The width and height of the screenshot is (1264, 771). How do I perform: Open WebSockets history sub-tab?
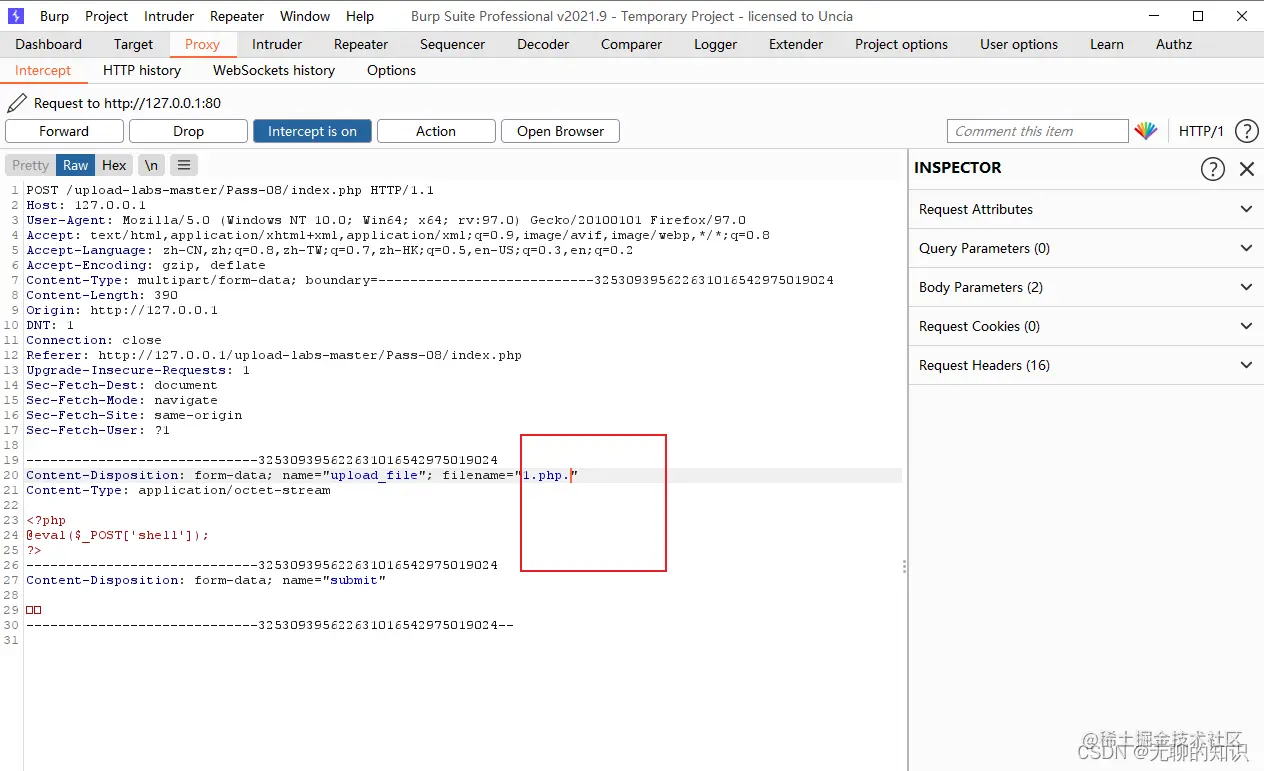(274, 70)
